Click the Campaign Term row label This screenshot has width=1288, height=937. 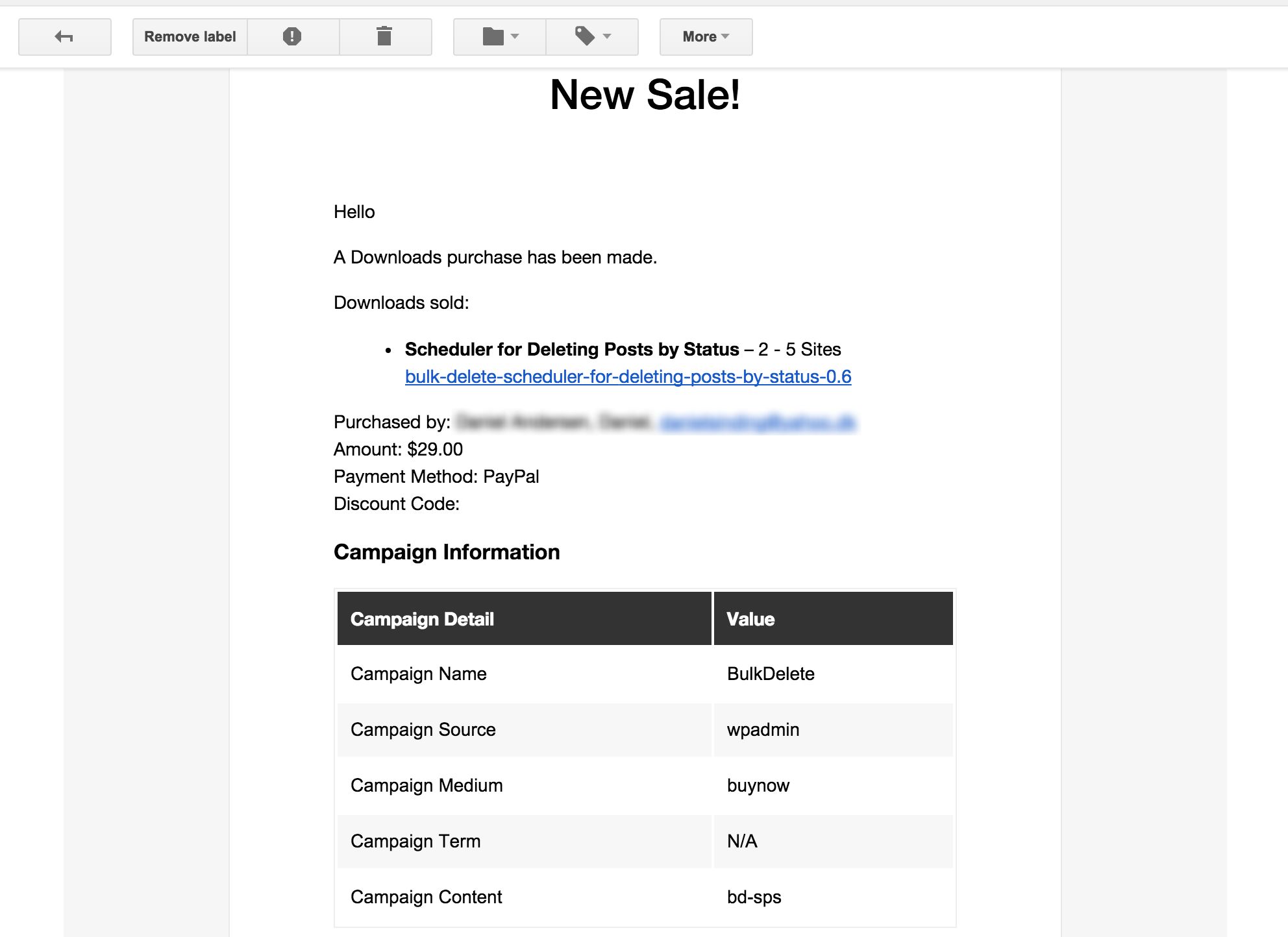tap(415, 842)
